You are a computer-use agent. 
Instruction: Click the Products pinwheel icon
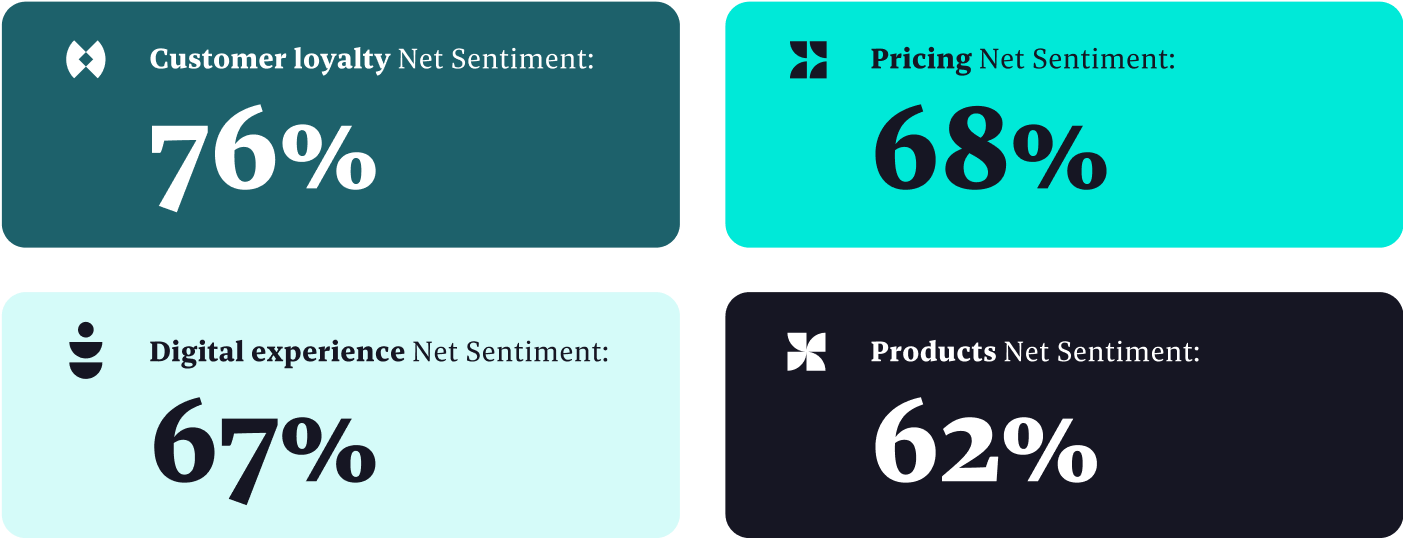coord(806,352)
